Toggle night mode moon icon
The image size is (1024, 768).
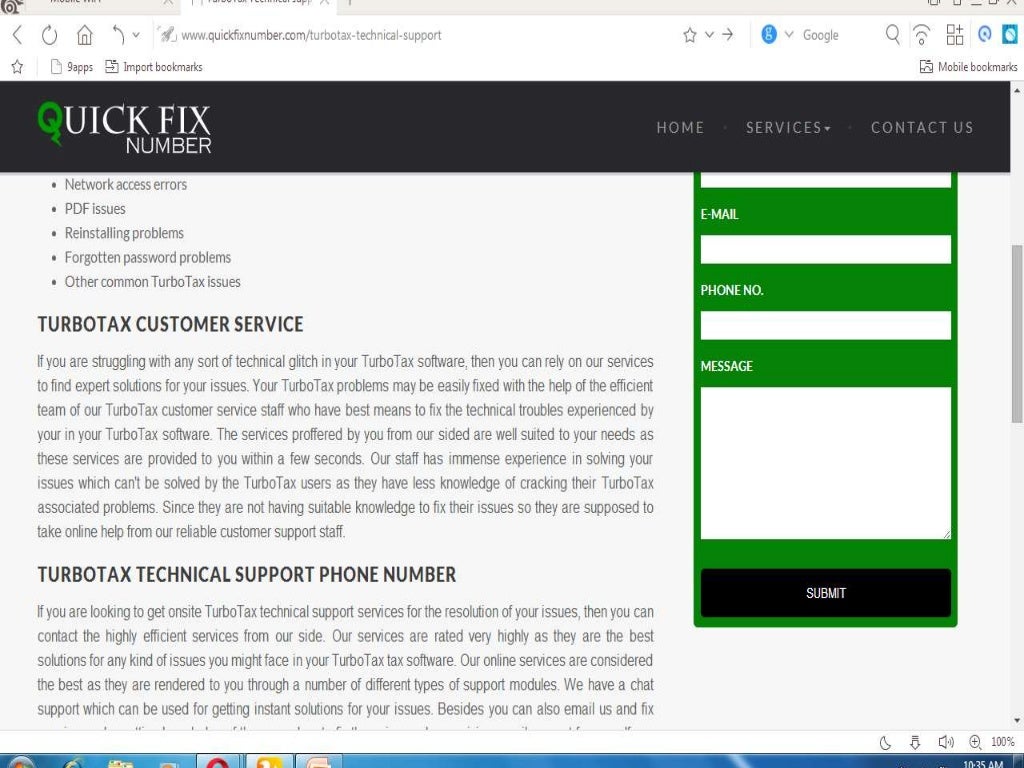pos(886,743)
